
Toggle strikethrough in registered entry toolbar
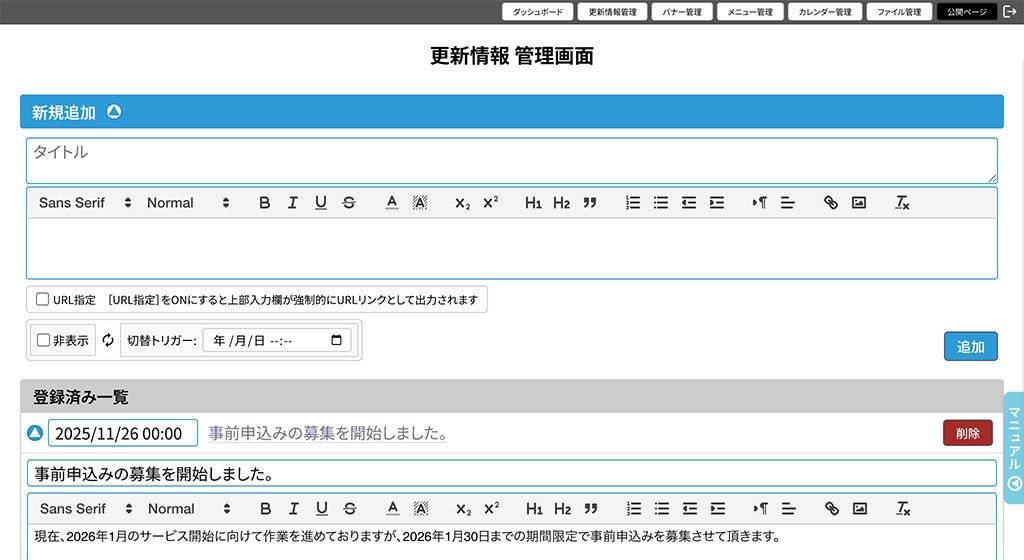[x=350, y=508]
